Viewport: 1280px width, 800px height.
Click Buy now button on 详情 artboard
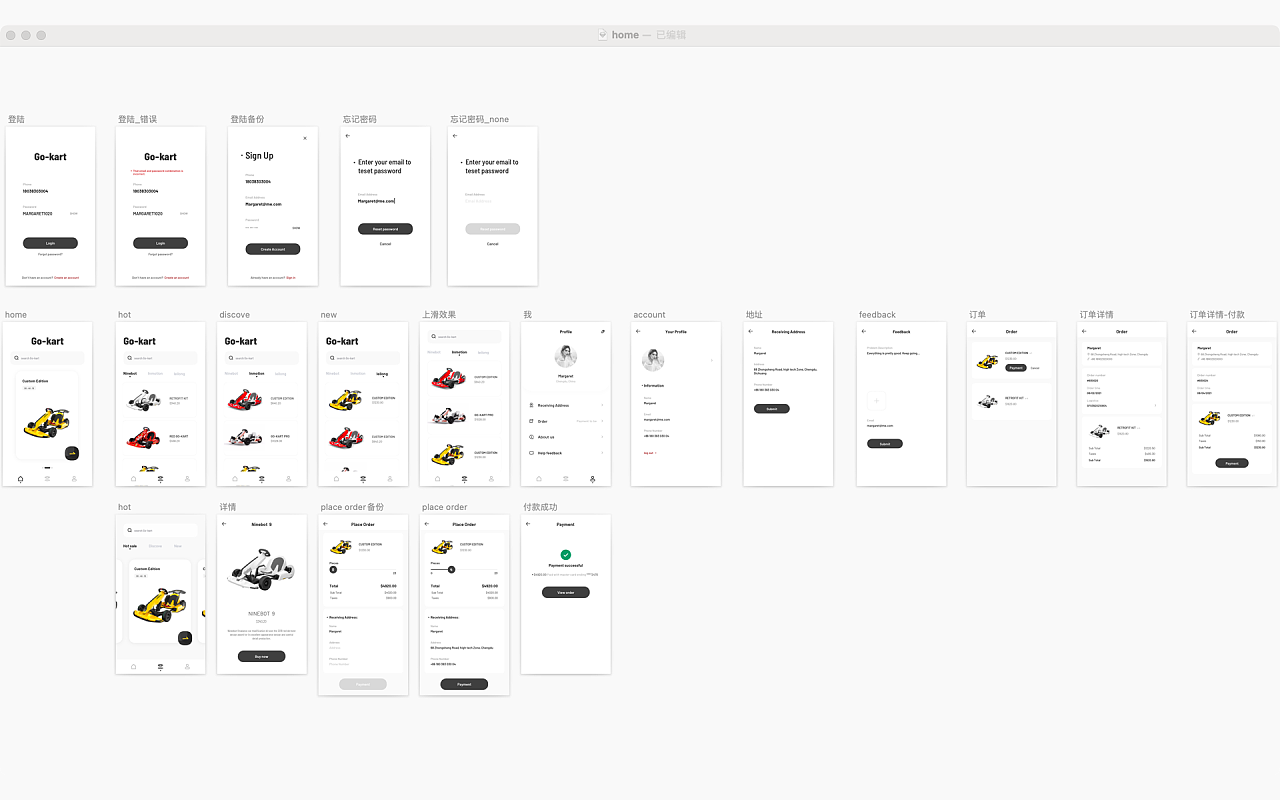[261, 657]
